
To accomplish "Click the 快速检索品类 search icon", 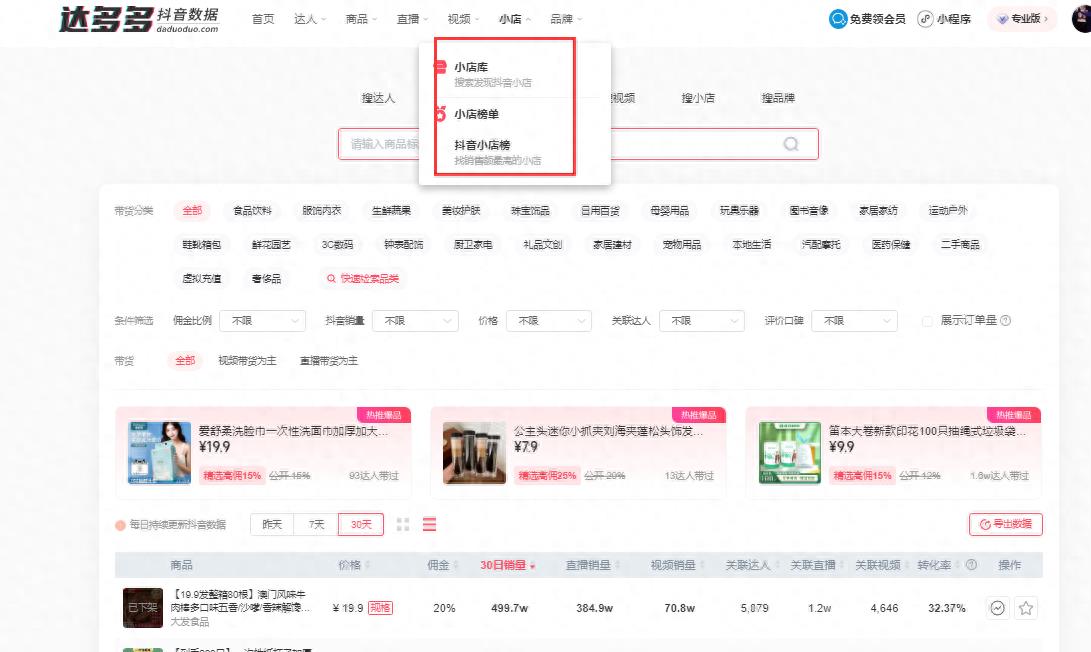I will pos(331,279).
